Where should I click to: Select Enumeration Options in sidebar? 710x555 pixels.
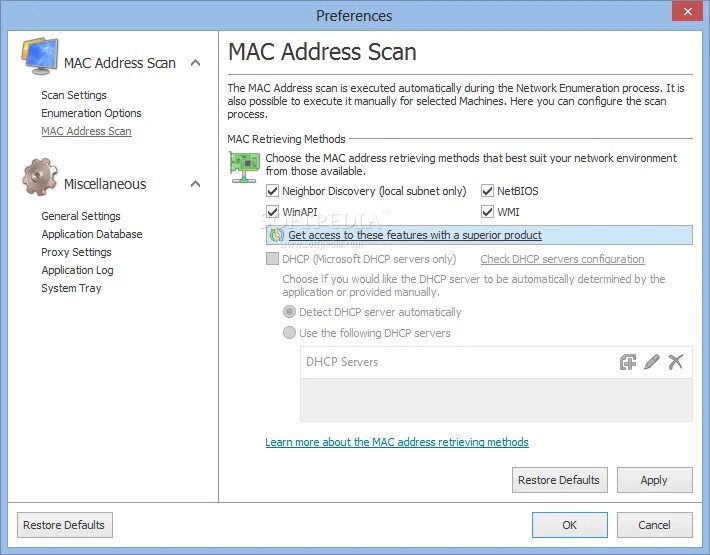tap(91, 113)
